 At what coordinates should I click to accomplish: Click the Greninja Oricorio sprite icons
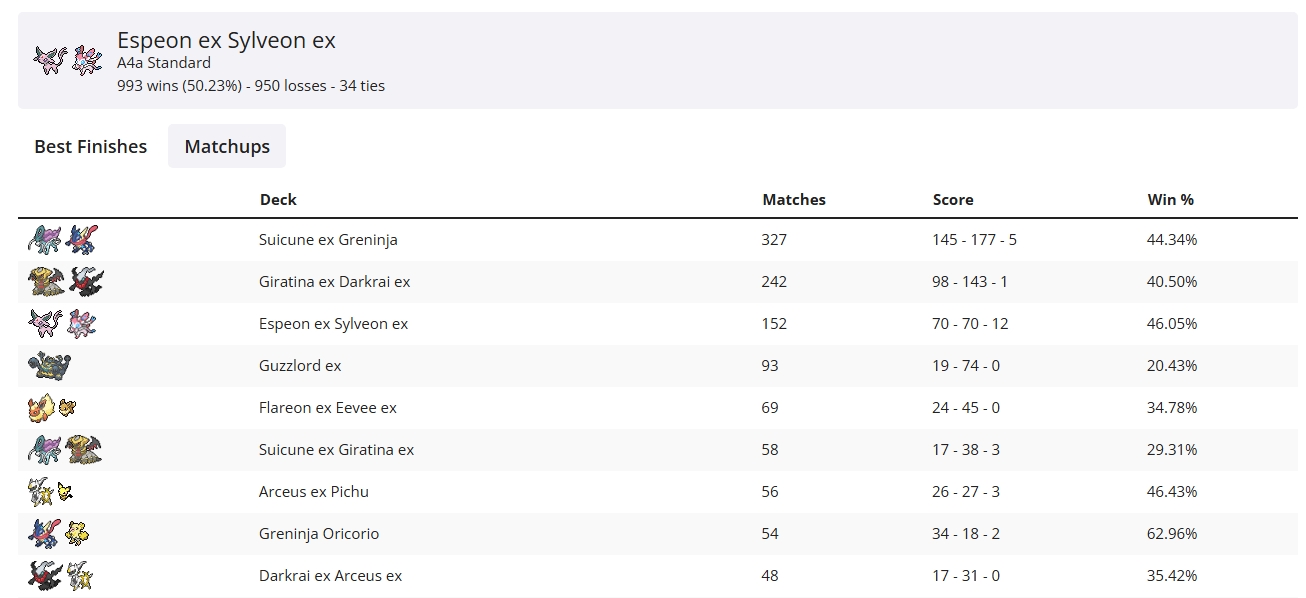click(x=60, y=534)
